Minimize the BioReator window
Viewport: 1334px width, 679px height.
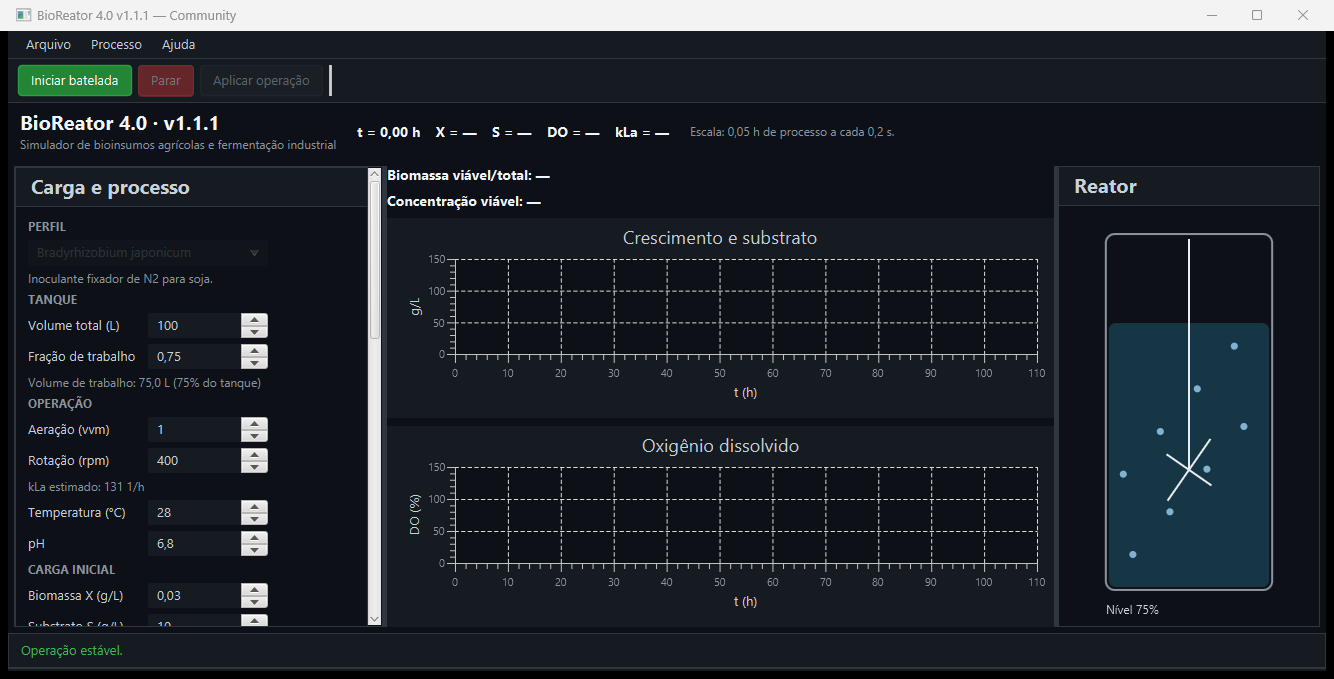pos(1212,15)
